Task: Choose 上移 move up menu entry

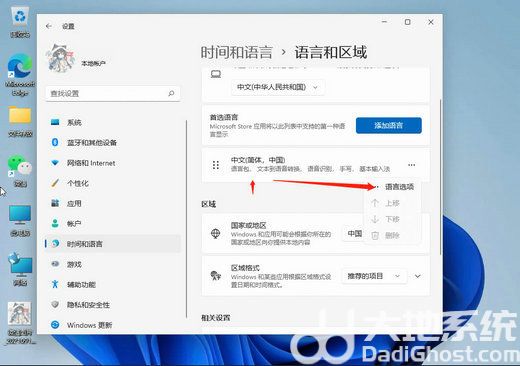Action: pyautogui.click(x=392, y=203)
